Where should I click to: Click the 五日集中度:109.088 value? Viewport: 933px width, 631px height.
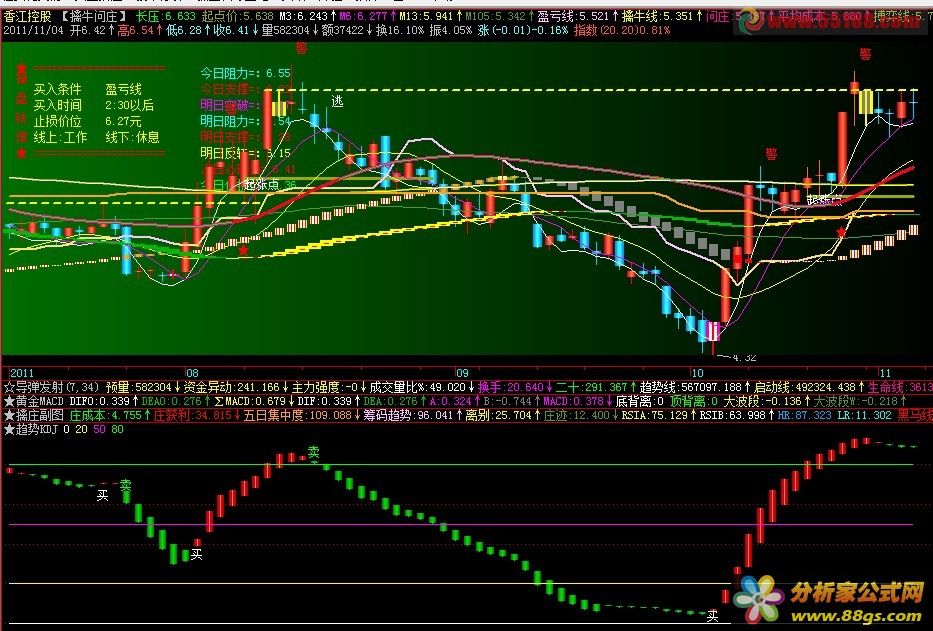[298, 415]
